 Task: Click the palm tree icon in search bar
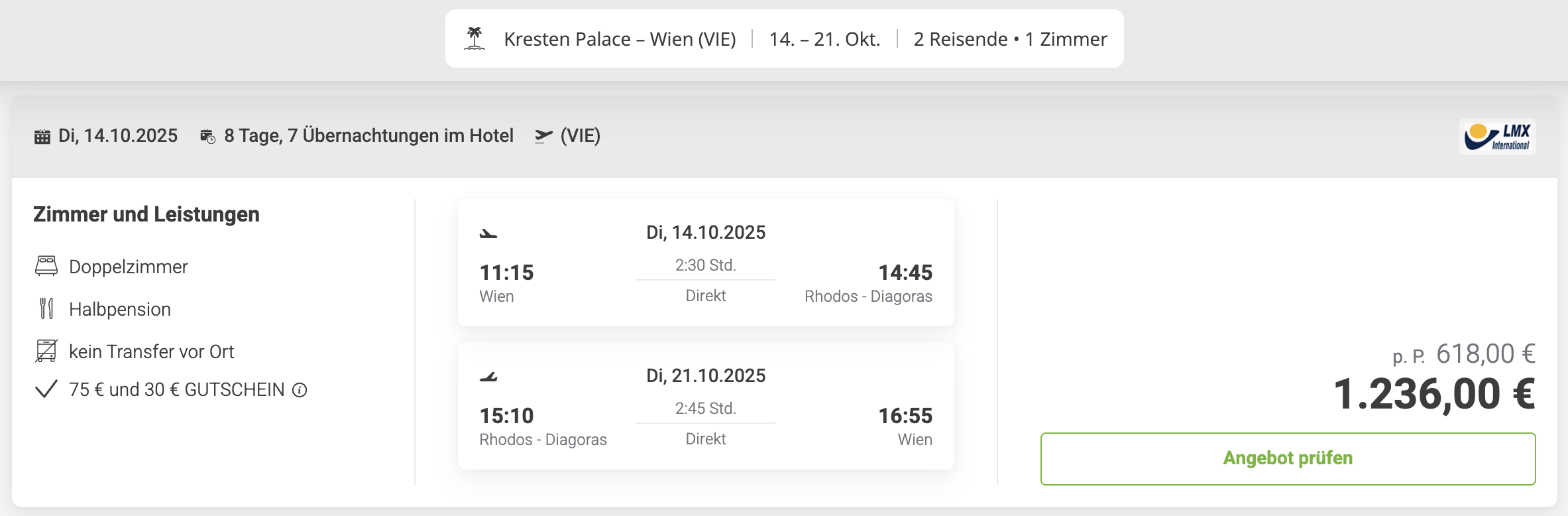click(x=475, y=38)
